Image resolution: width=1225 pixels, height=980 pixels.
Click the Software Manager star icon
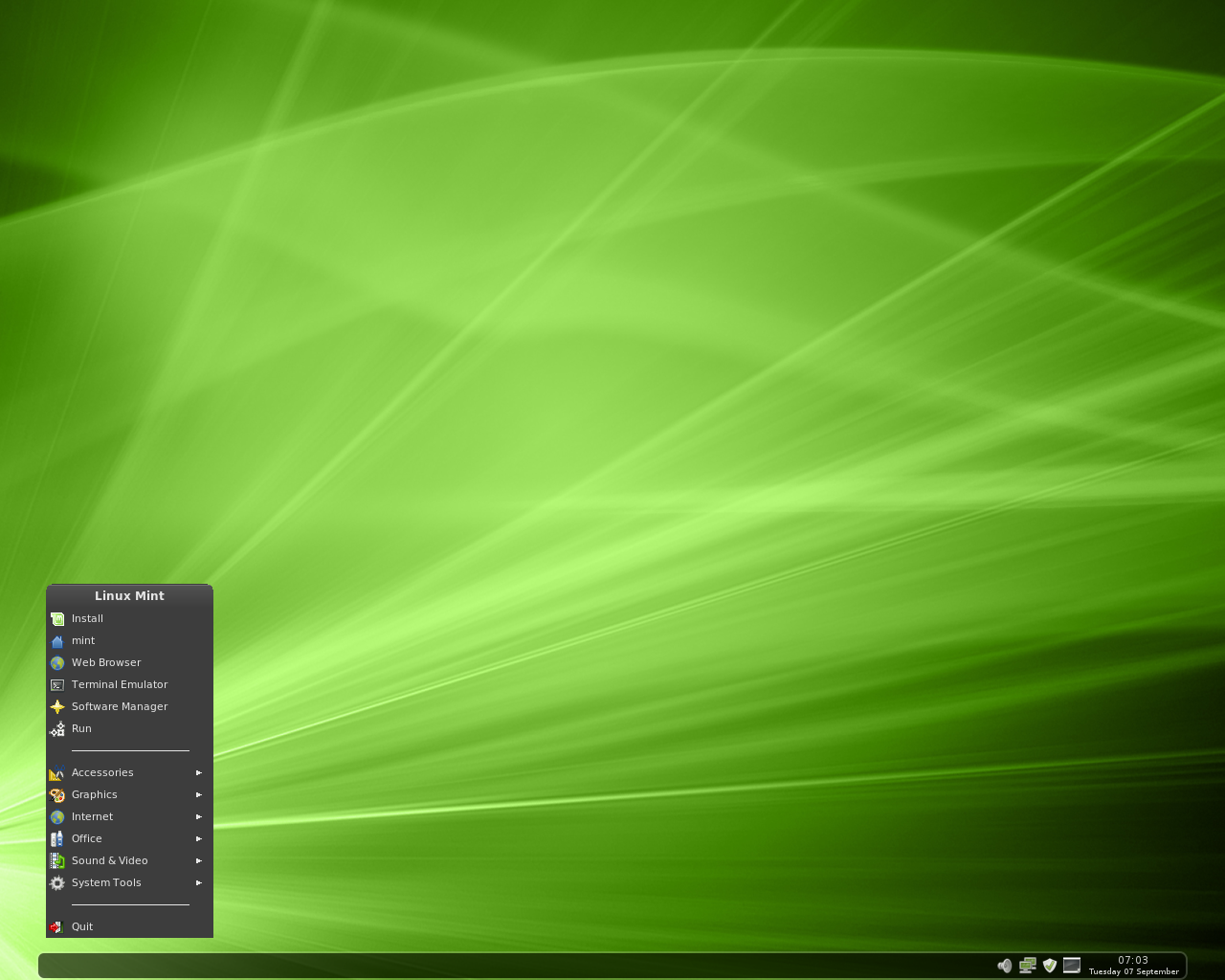[57, 707]
